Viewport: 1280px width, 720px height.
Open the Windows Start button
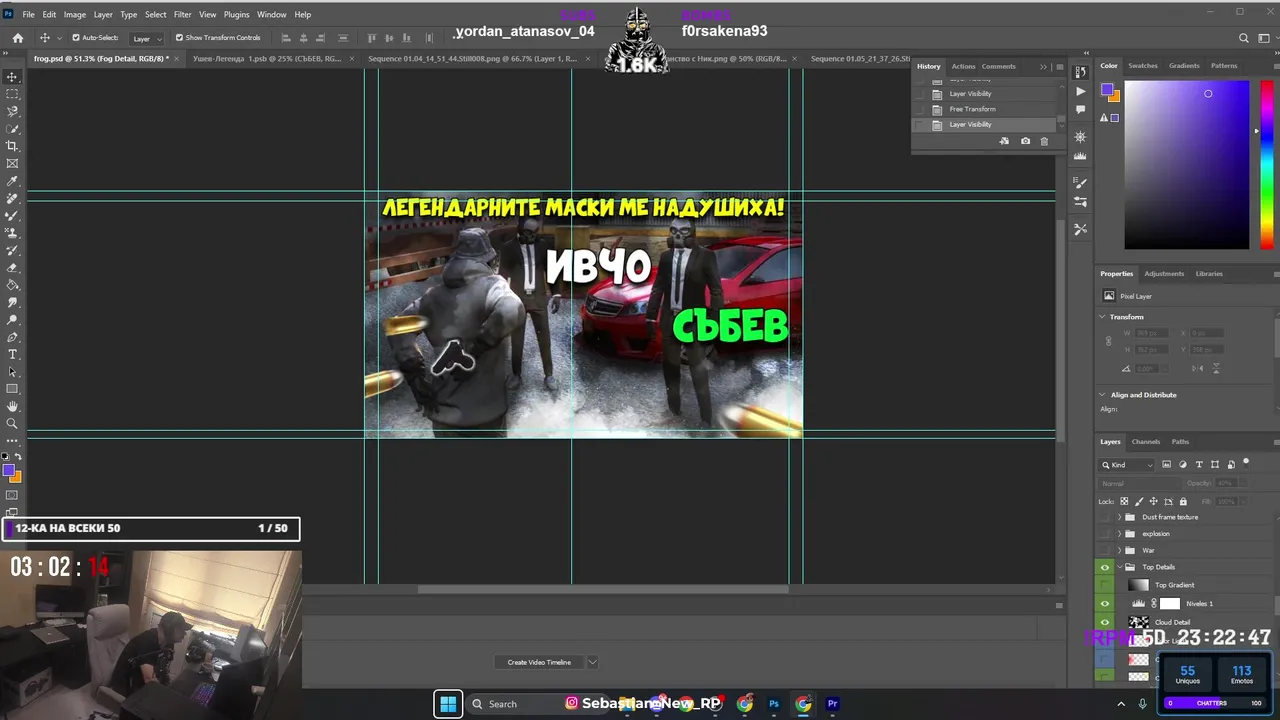click(x=448, y=704)
